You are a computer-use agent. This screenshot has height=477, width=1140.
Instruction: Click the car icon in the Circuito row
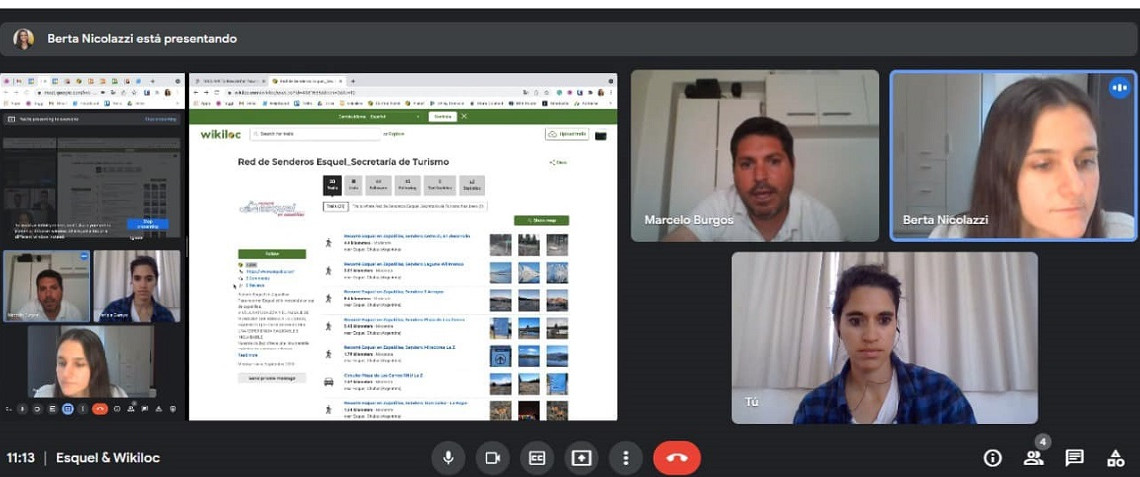[329, 381]
